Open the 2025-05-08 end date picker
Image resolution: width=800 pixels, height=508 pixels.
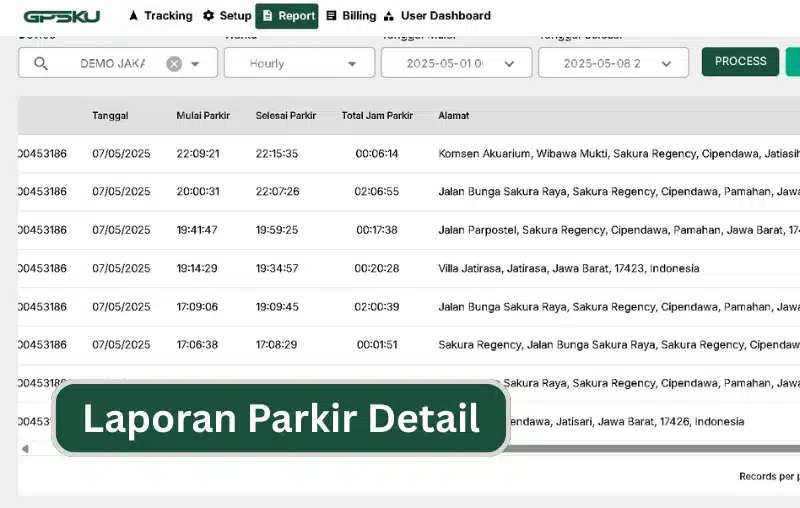tap(613, 63)
